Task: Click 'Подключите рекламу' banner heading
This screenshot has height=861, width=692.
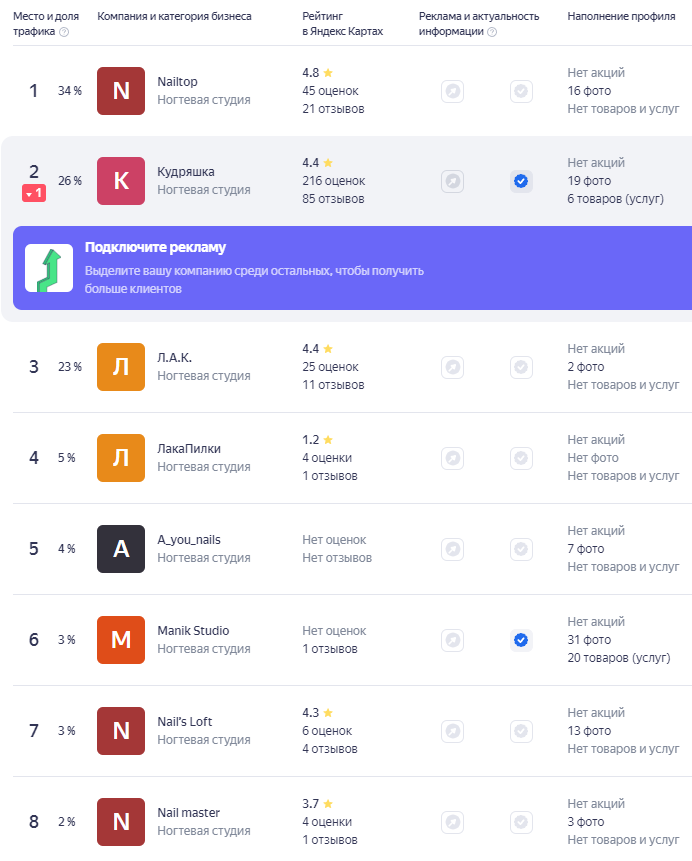Action: (x=155, y=248)
